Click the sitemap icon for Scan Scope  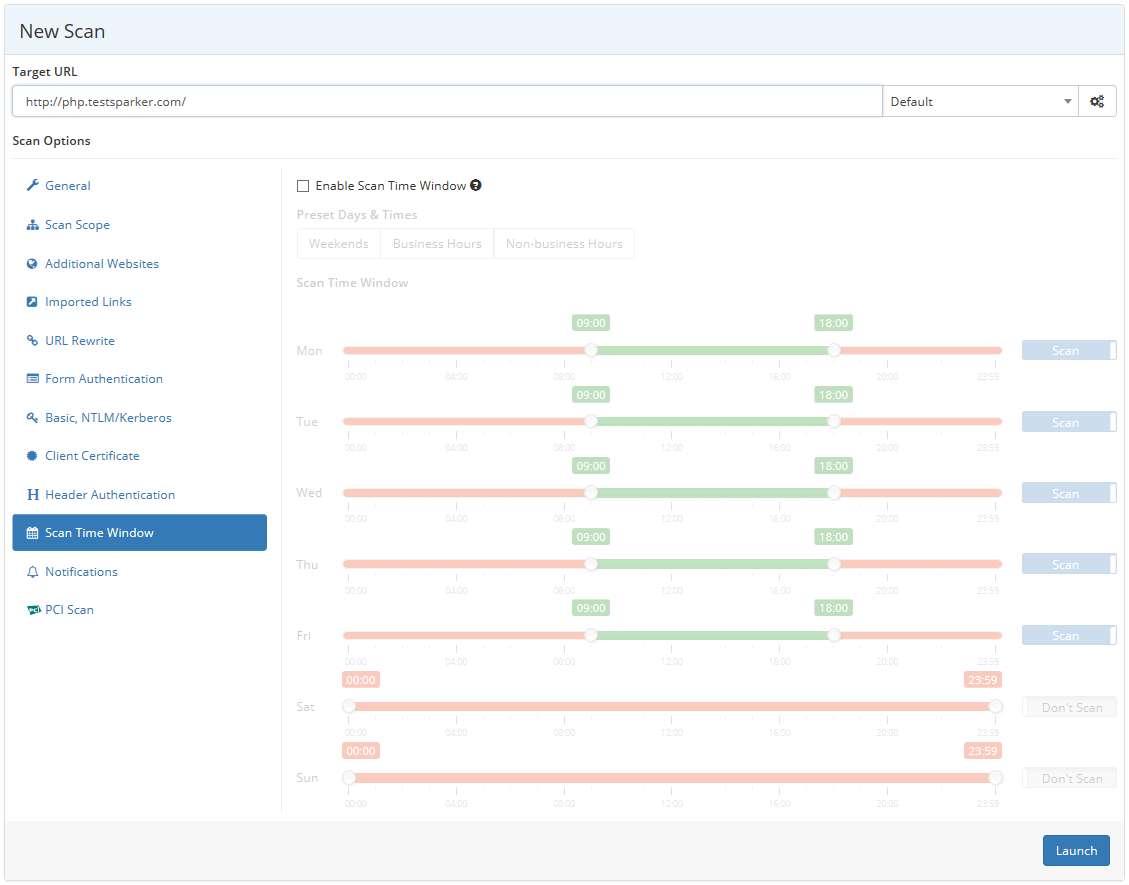click(32, 225)
